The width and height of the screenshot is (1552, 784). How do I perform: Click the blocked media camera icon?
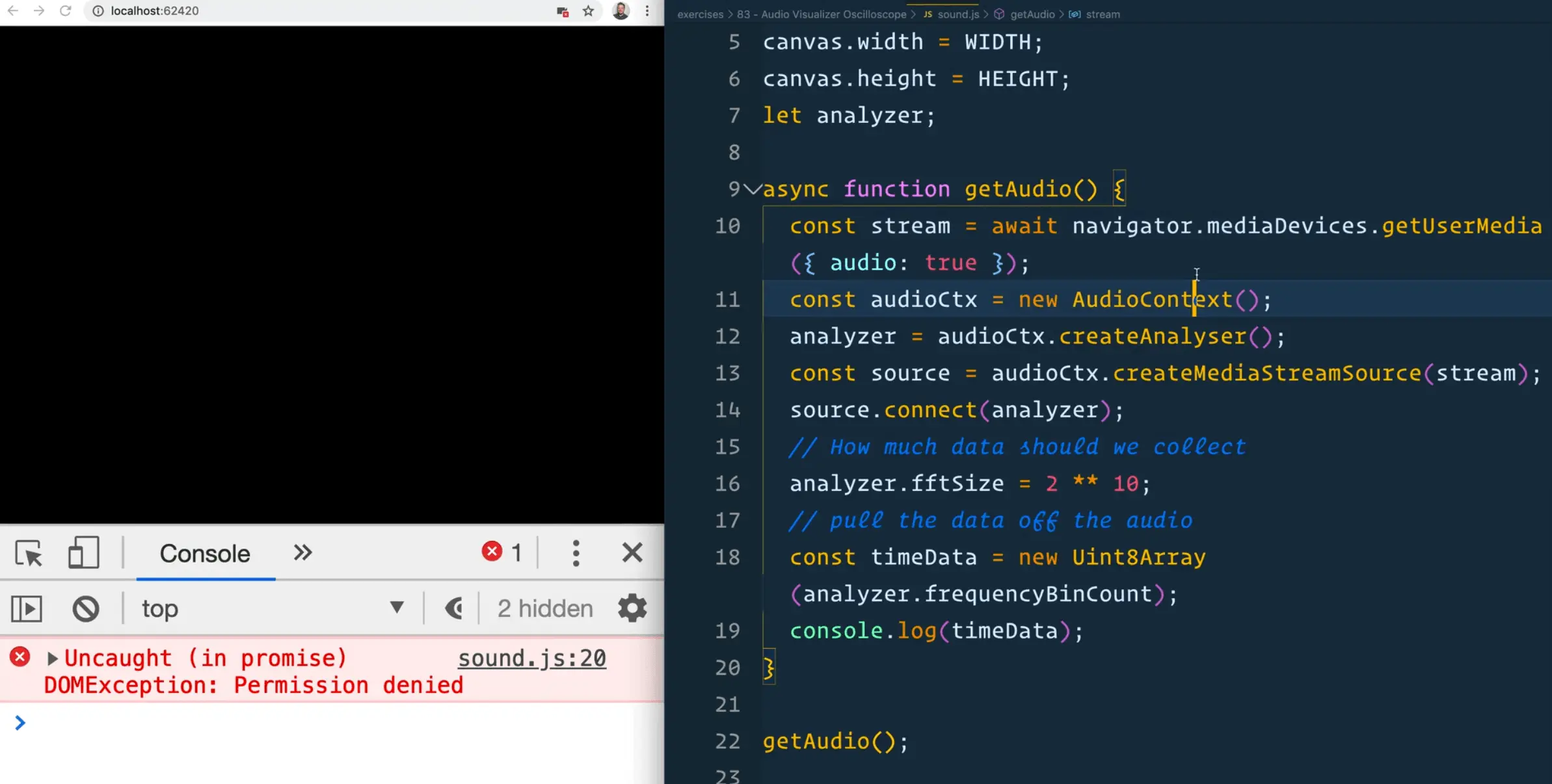click(x=563, y=12)
